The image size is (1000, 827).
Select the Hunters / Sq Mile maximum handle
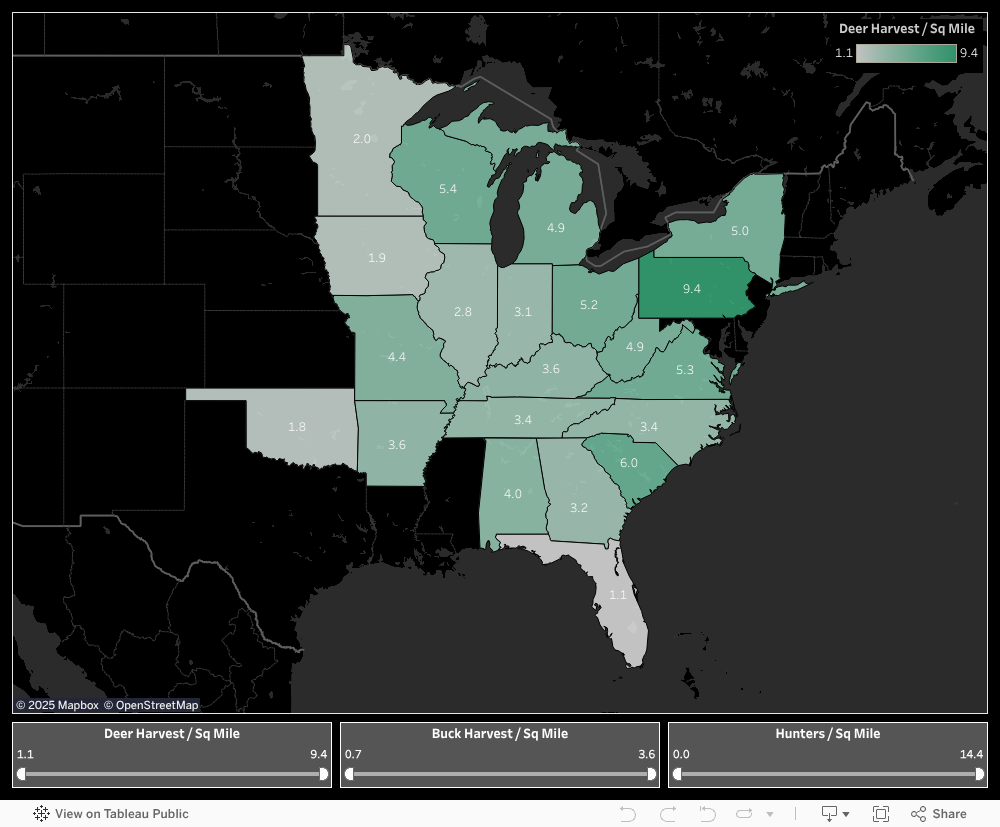pos(979,773)
